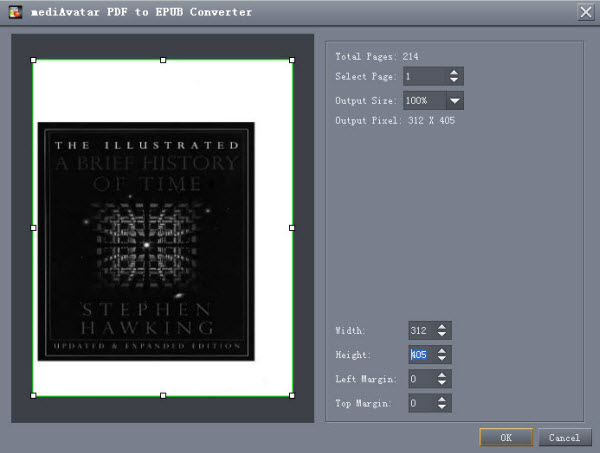Click the 'Output Pixel: 312 X 405' text
600x453 pixels.
point(395,121)
